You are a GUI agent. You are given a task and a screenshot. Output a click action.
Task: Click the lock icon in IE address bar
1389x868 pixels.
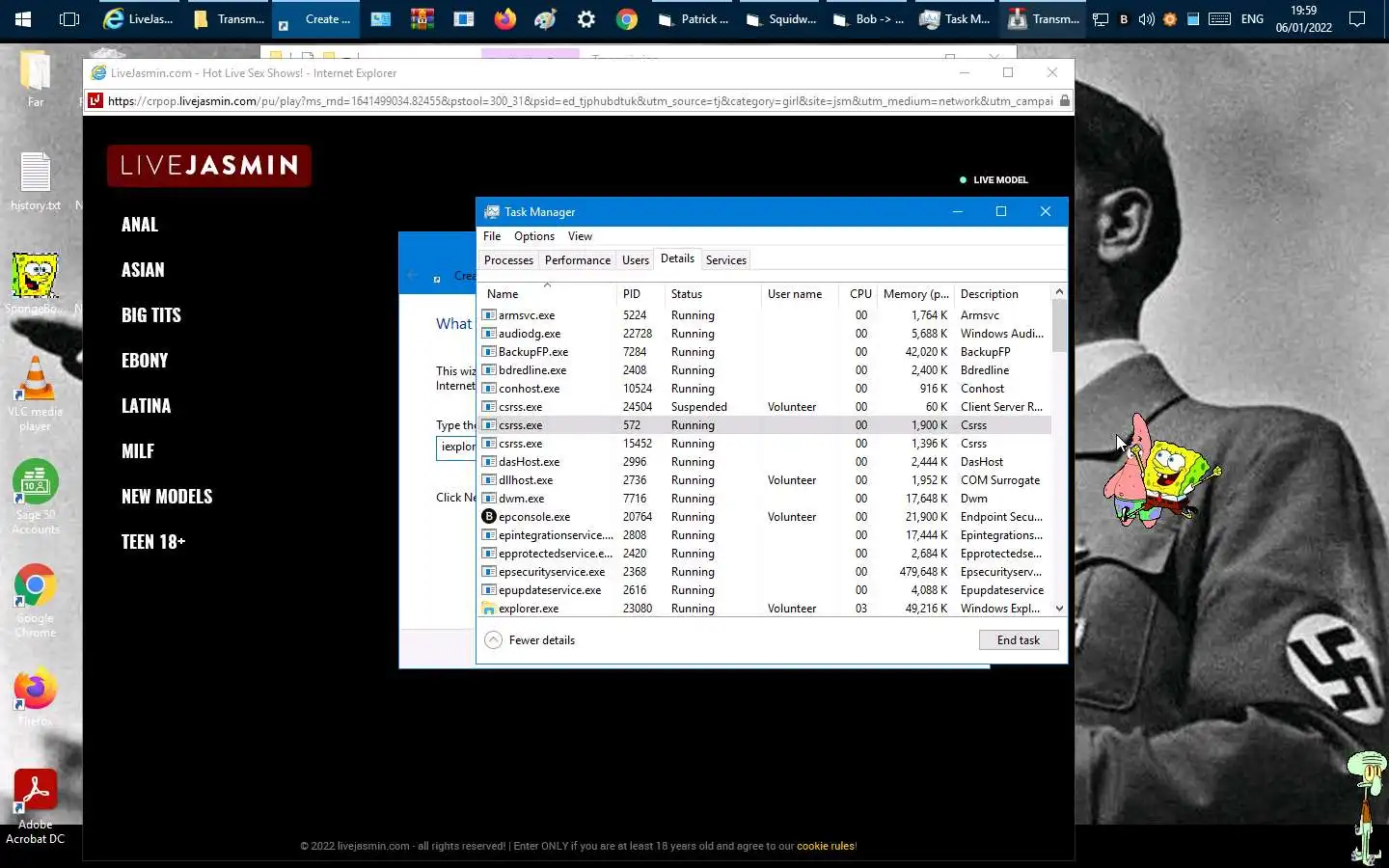point(1064,100)
